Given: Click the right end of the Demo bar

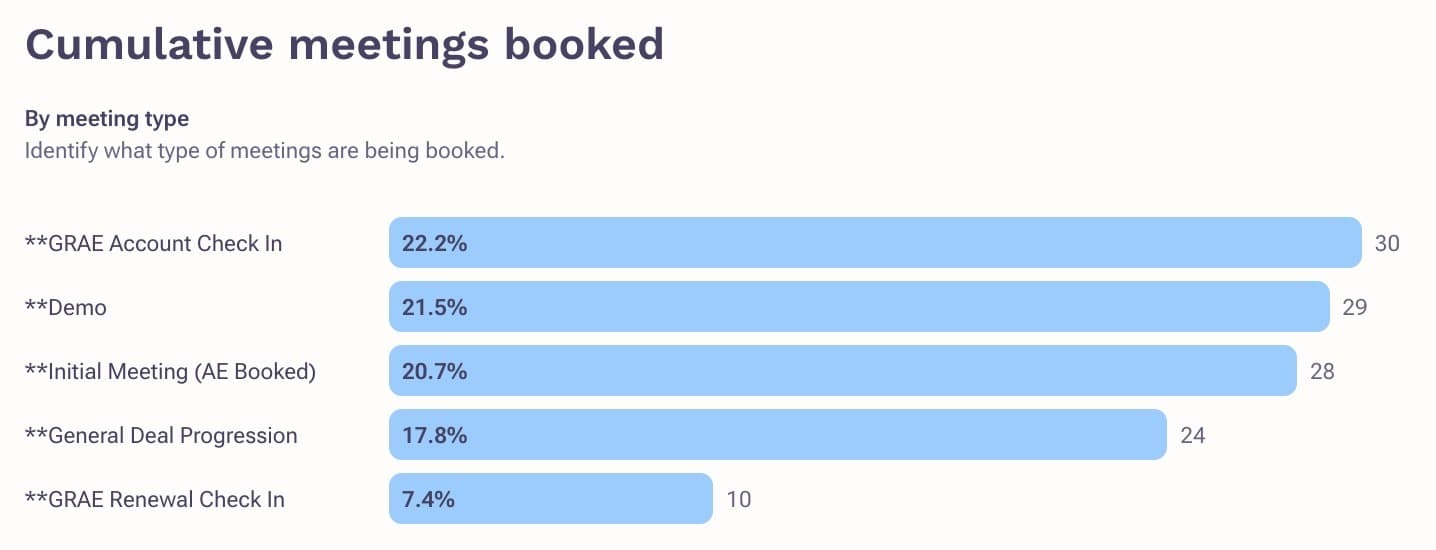Looking at the screenshot, I should point(1318,307).
